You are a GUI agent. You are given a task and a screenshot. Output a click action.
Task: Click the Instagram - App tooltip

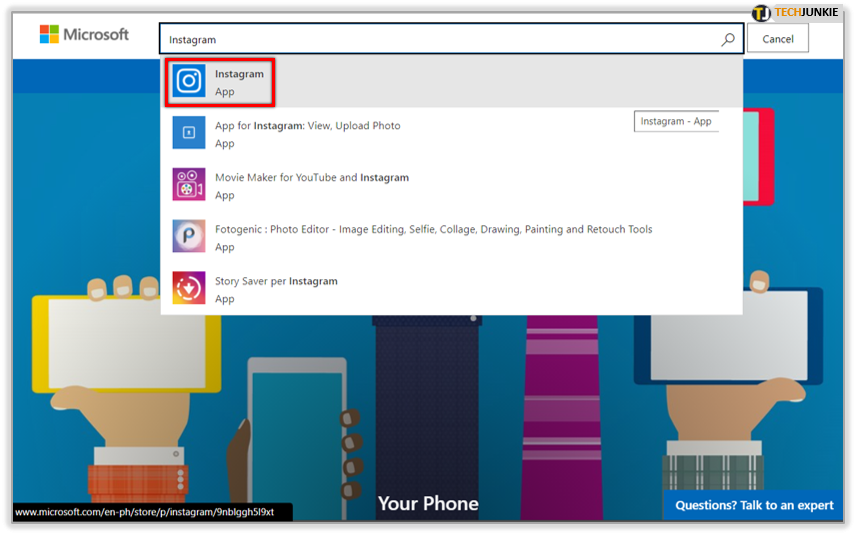pos(676,121)
